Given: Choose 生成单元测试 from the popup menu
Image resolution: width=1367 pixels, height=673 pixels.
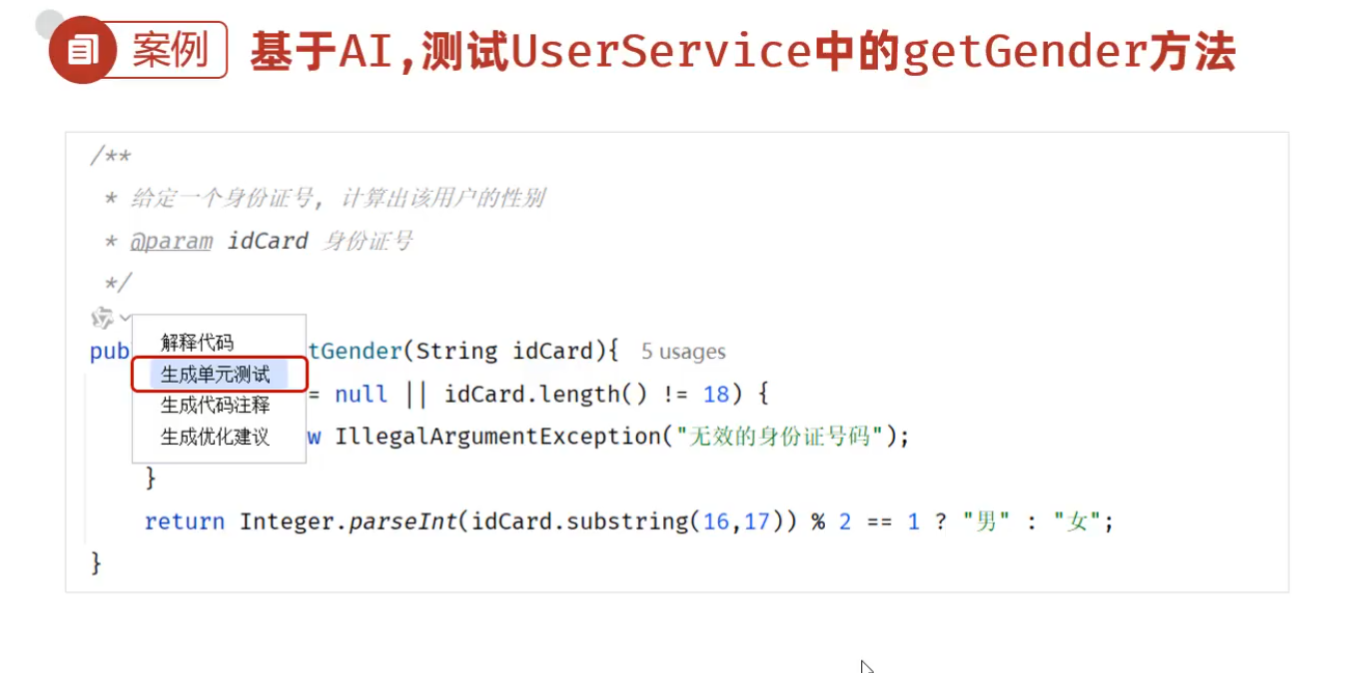Looking at the screenshot, I should pyautogui.click(x=215, y=375).
